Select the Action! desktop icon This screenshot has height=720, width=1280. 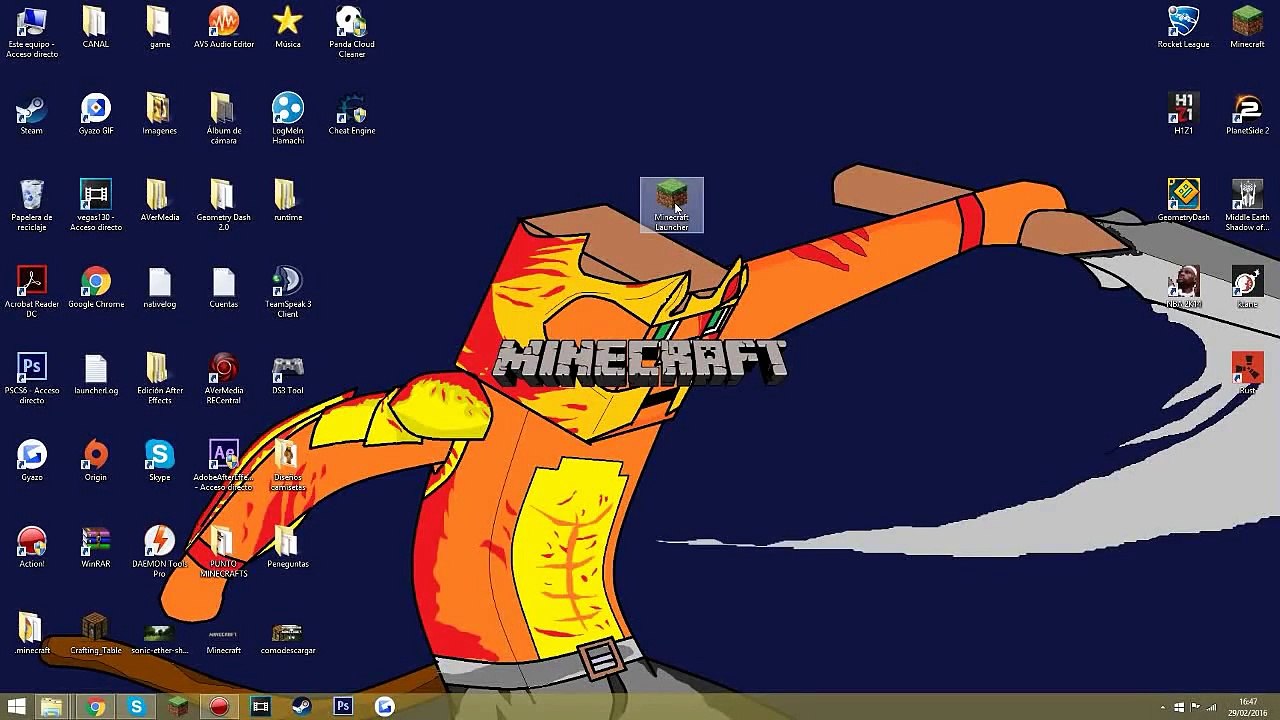[32, 547]
